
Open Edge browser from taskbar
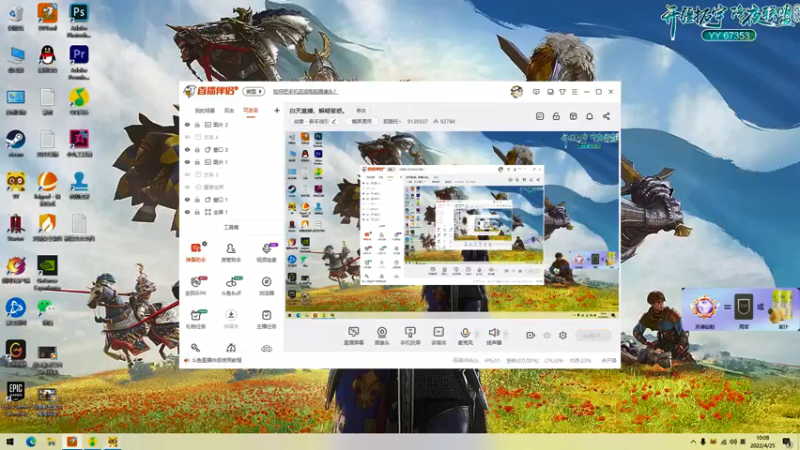31,442
